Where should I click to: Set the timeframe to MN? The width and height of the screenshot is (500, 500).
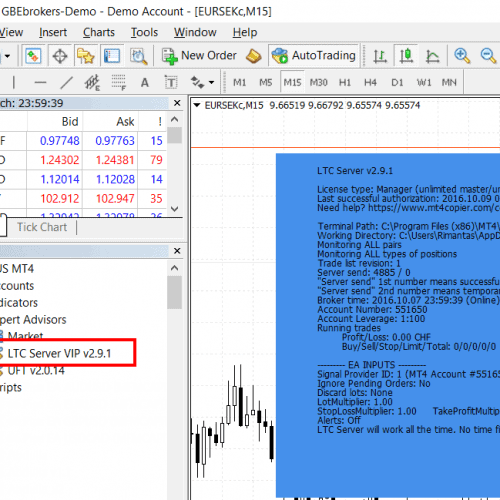[x=449, y=82]
